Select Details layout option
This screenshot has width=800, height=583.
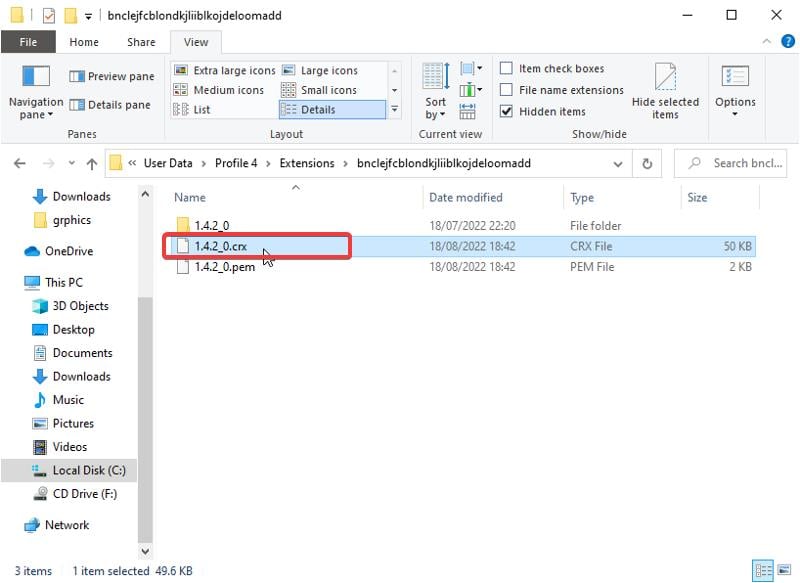coord(332,110)
